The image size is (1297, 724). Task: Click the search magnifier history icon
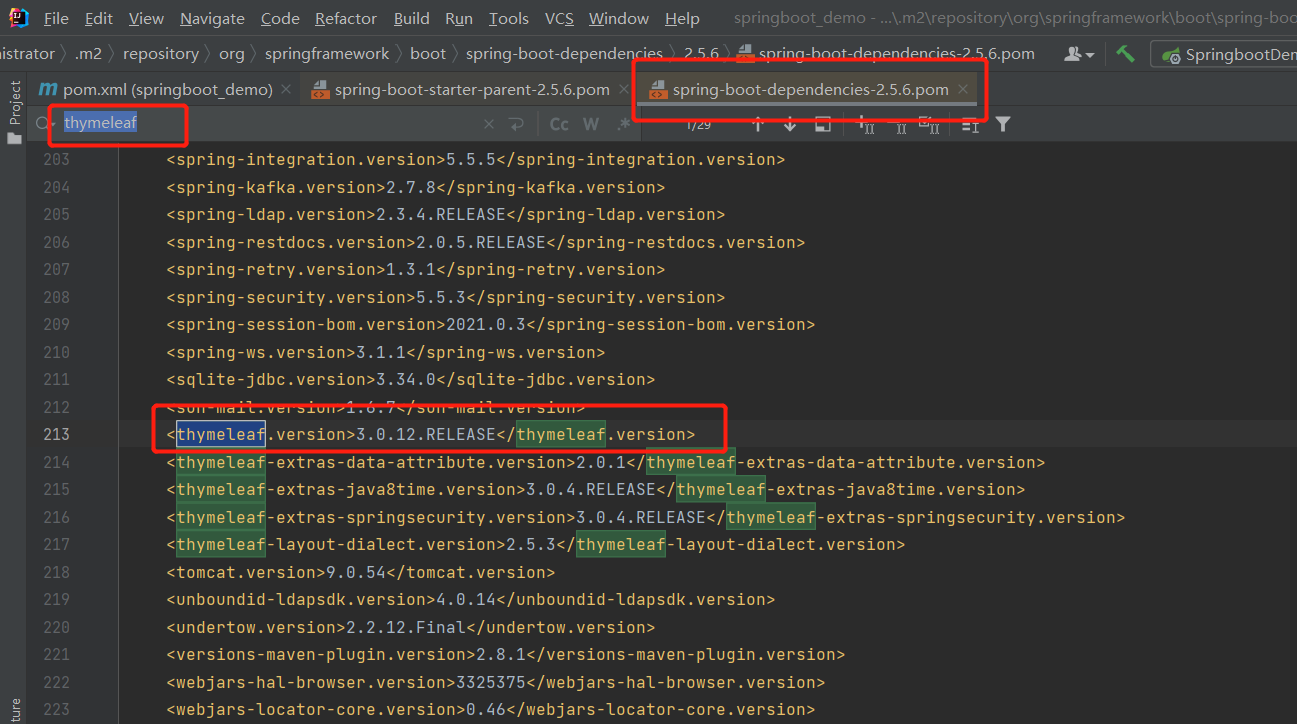click(x=43, y=124)
